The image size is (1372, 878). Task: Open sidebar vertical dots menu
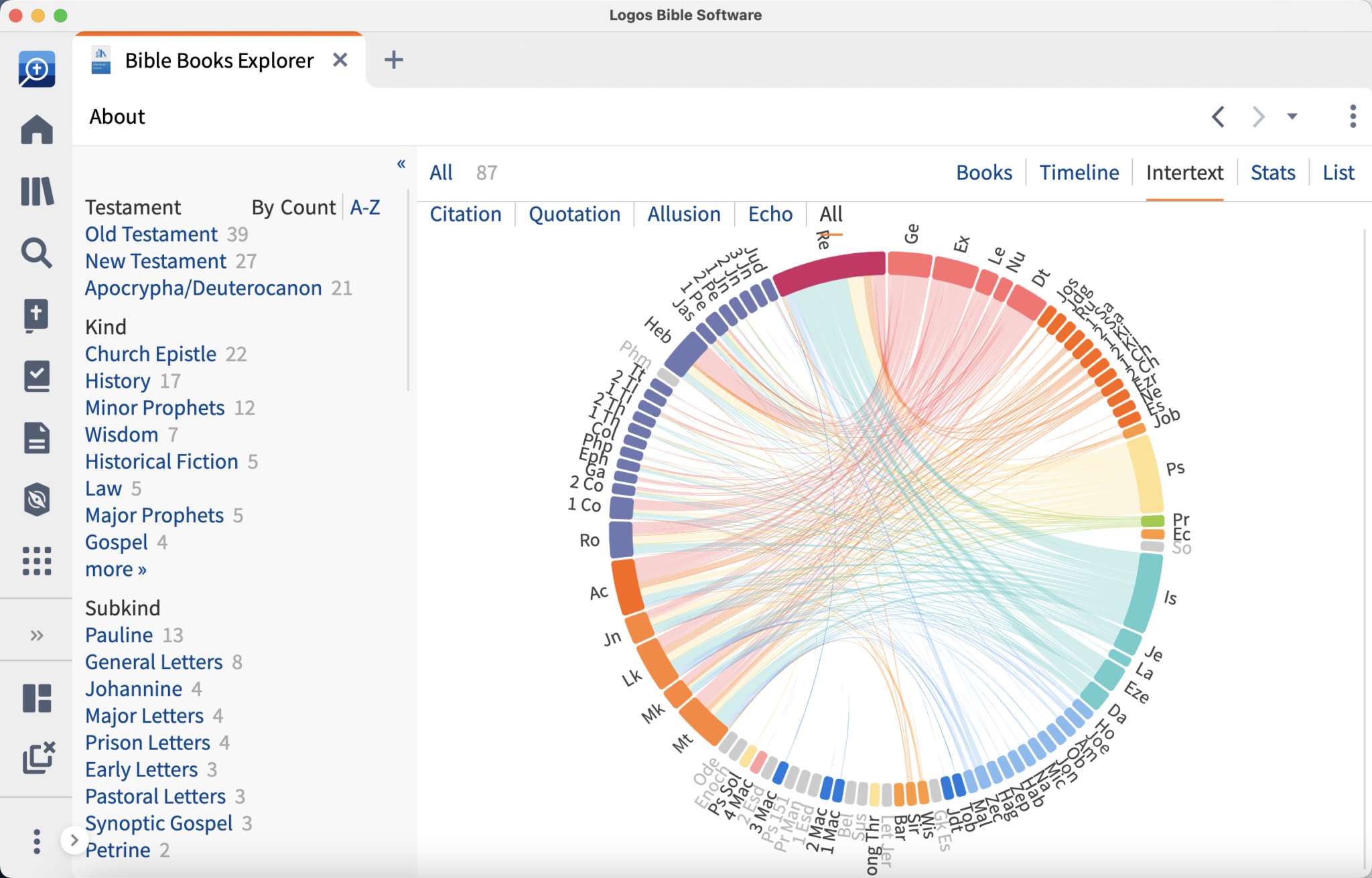click(36, 842)
